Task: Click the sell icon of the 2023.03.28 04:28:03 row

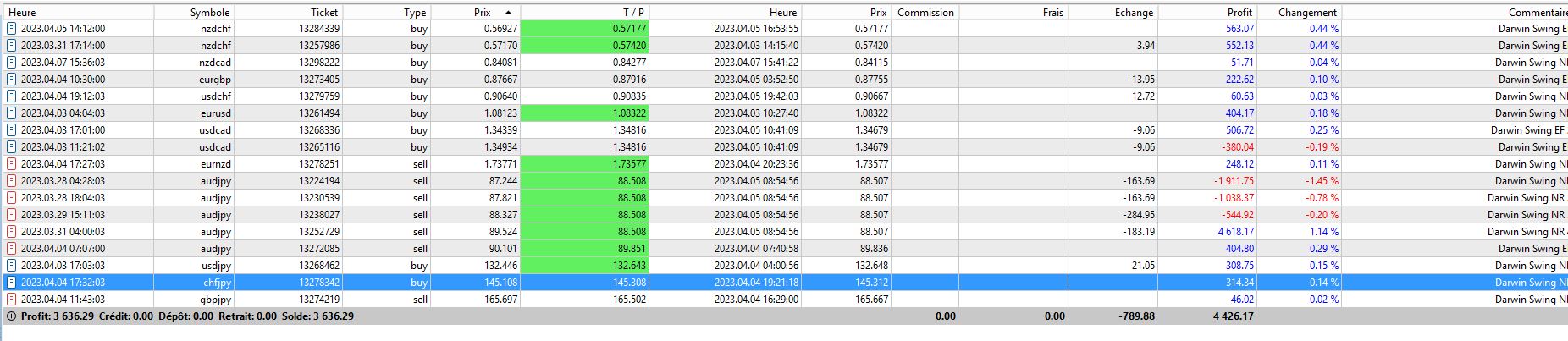Action: tap(12, 181)
